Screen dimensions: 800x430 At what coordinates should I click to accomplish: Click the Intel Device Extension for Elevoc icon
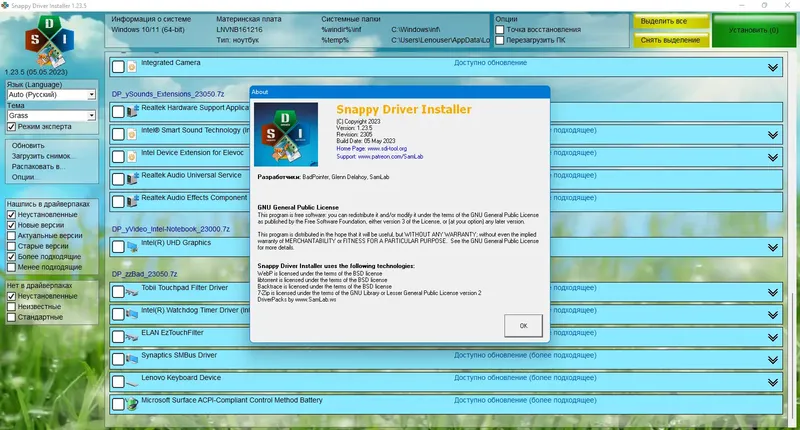[x=132, y=157]
